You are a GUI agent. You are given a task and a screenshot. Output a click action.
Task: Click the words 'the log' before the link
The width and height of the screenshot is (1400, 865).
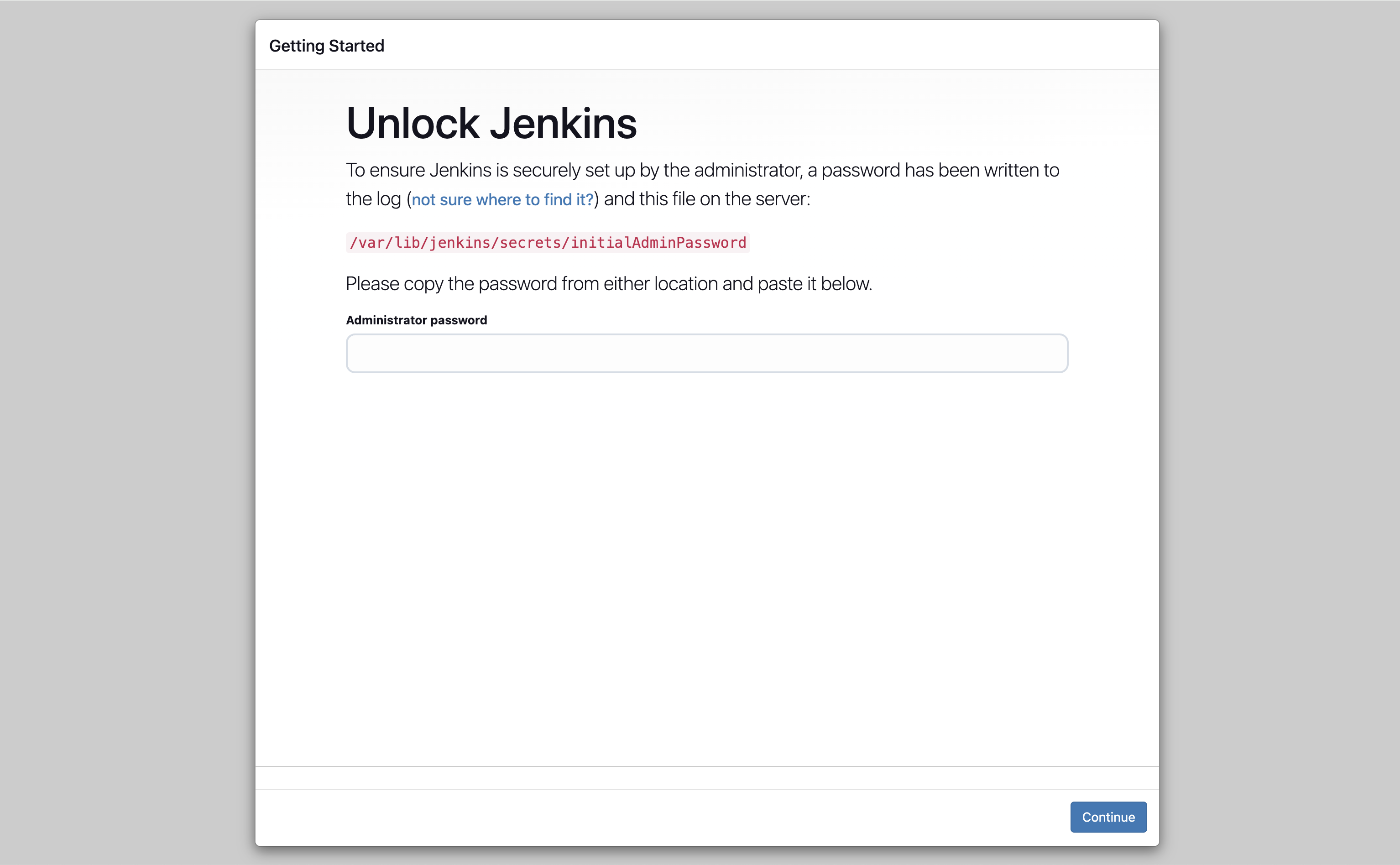(x=373, y=200)
